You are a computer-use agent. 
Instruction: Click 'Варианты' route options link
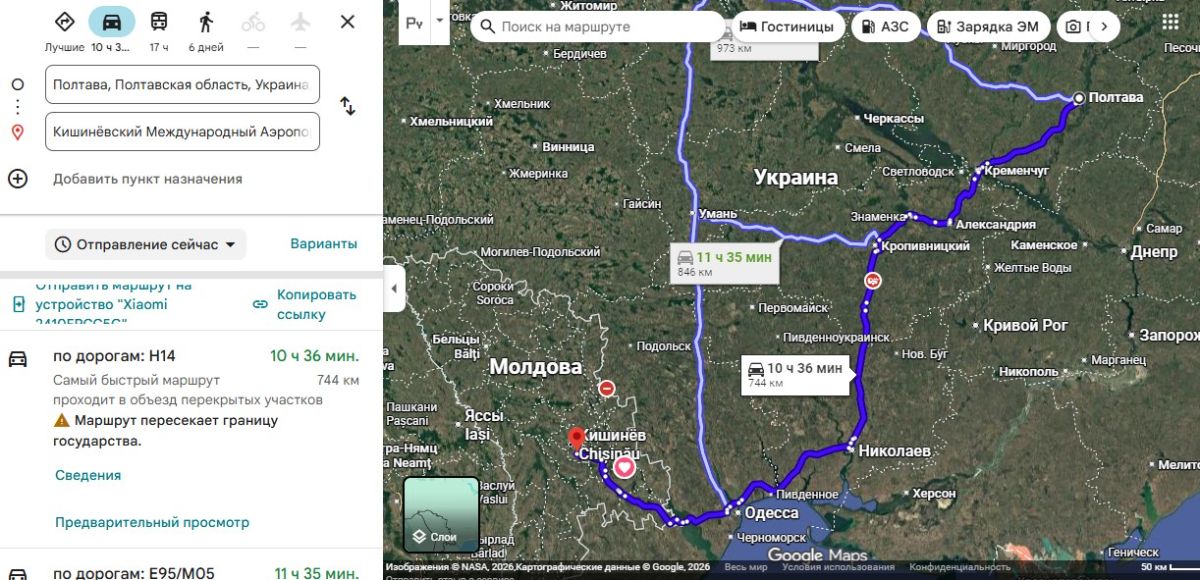click(323, 244)
